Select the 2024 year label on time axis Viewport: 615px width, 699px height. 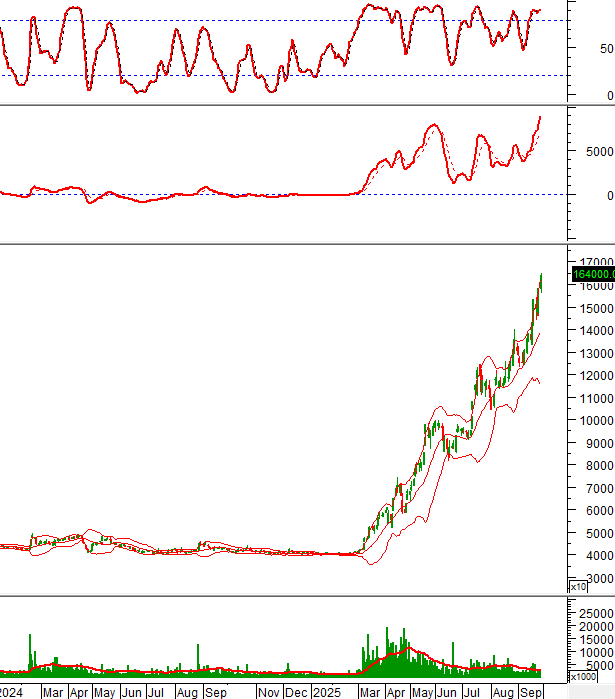(12, 691)
